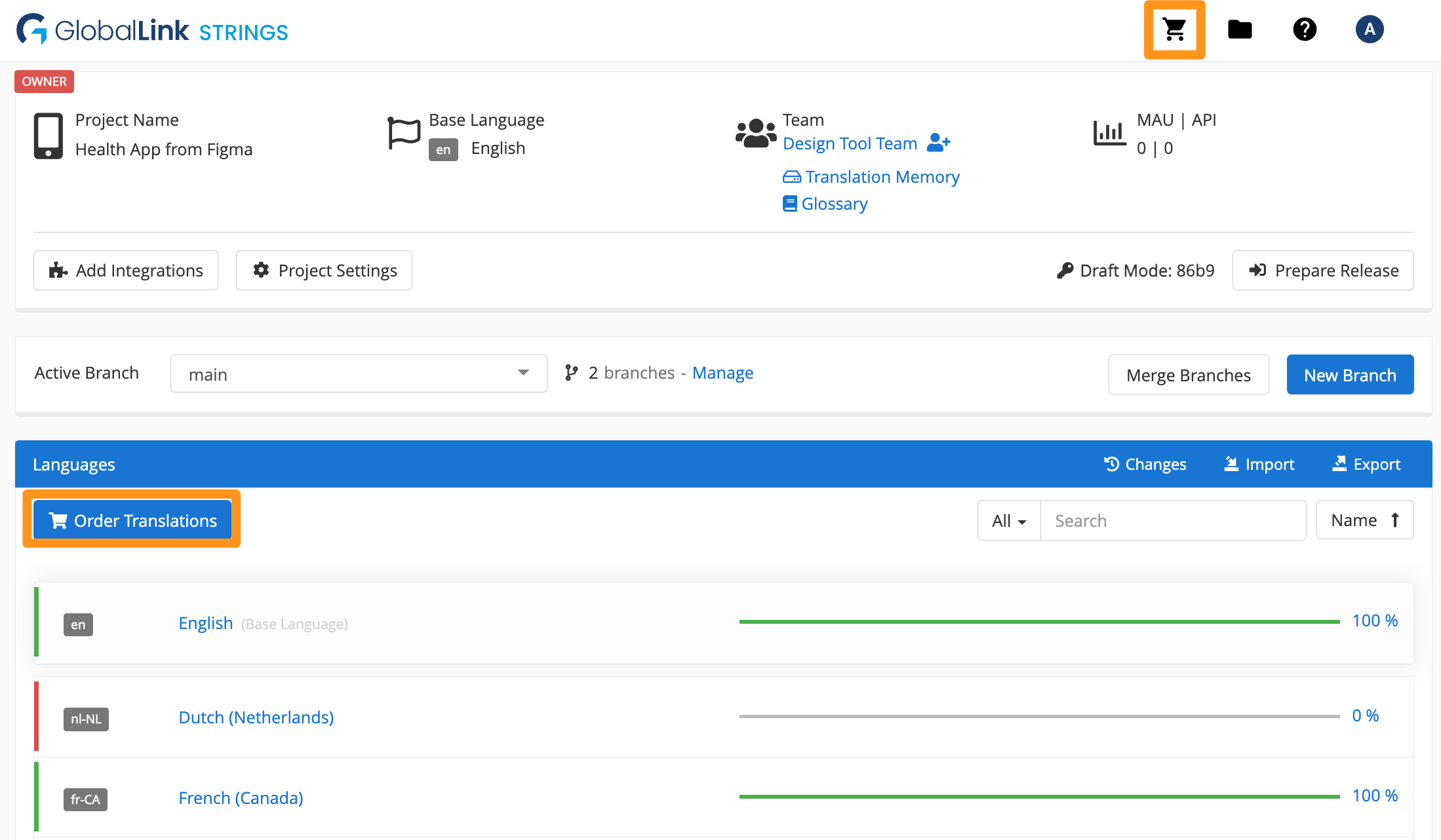Open Dutch (Netherlands) language

pos(256,717)
